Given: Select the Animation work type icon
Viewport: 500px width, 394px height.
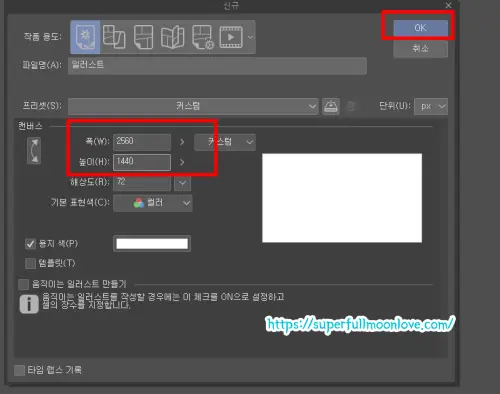Looking at the screenshot, I should tap(231, 37).
